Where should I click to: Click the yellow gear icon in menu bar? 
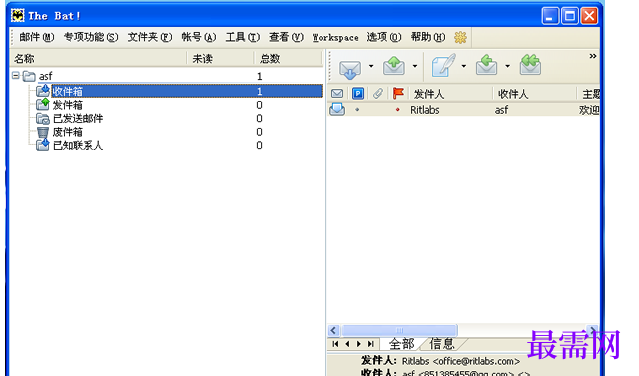point(460,37)
